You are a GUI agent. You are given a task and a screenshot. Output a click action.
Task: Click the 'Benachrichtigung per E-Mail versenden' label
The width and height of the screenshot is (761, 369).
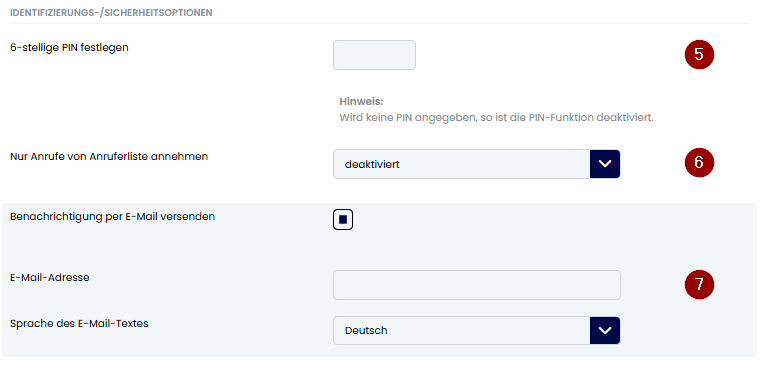click(113, 217)
